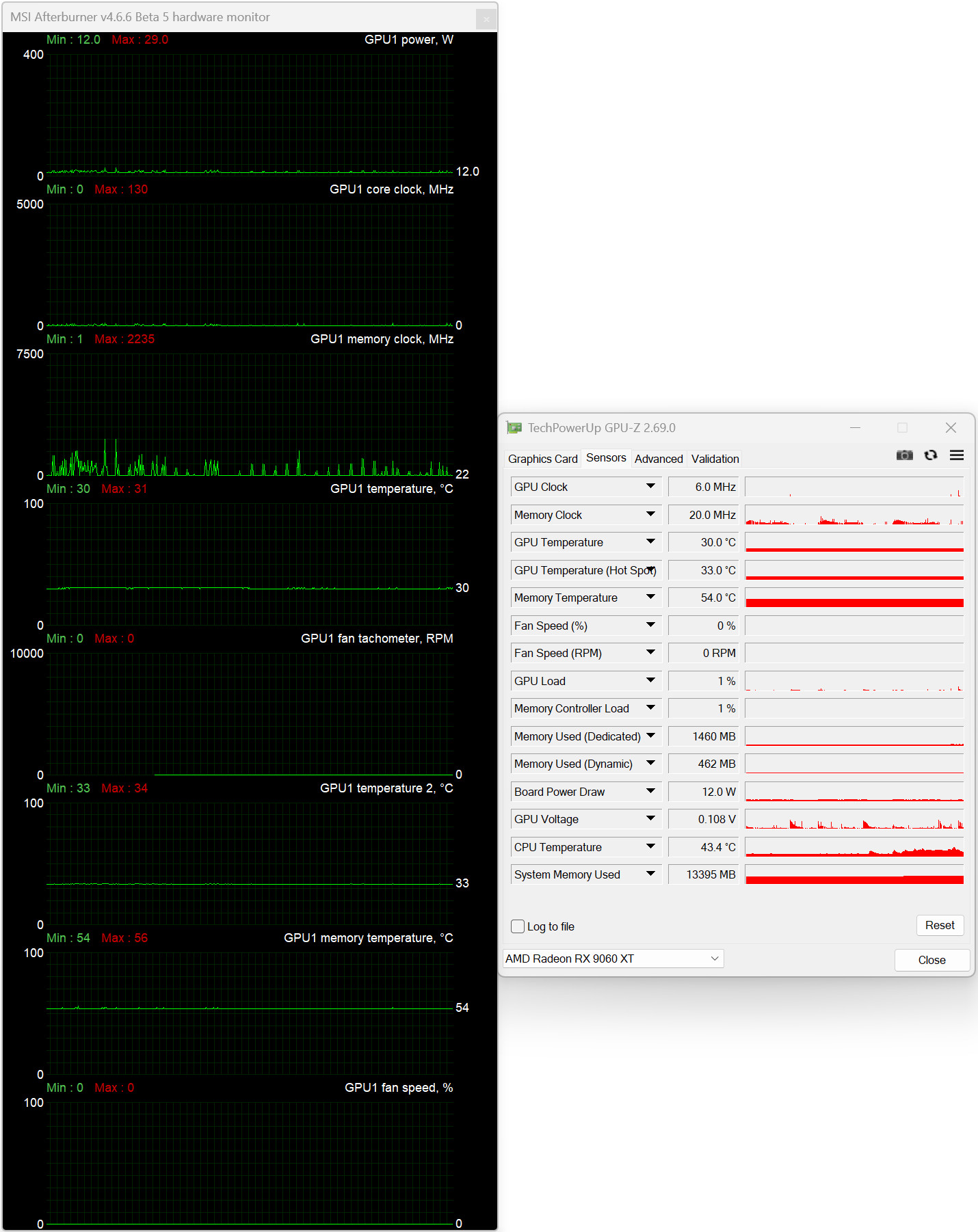Click the GPU-Z title bar app icon
Image resolution: width=978 pixels, height=1232 pixels.
514,428
